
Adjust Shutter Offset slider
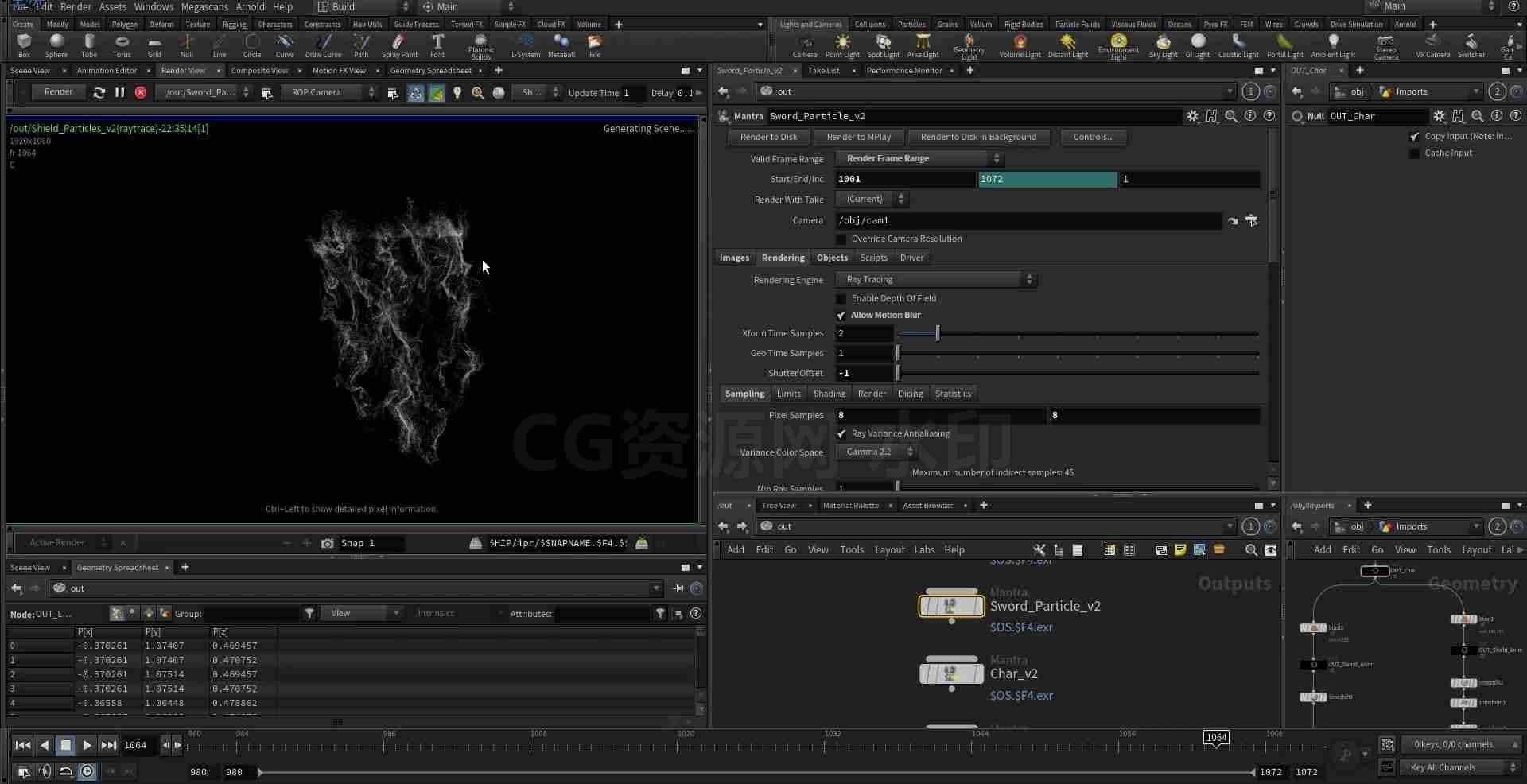click(898, 373)
